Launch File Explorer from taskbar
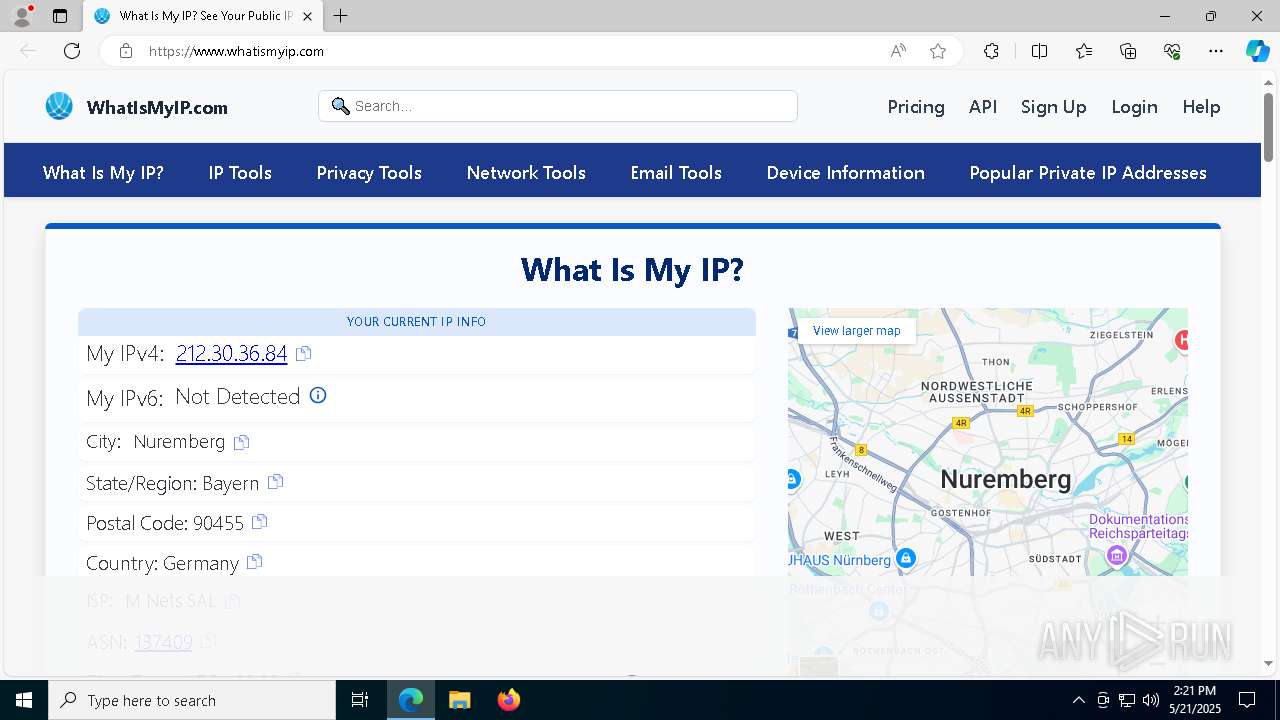This screenshot has width=1280, height=720. pos(459,700)
